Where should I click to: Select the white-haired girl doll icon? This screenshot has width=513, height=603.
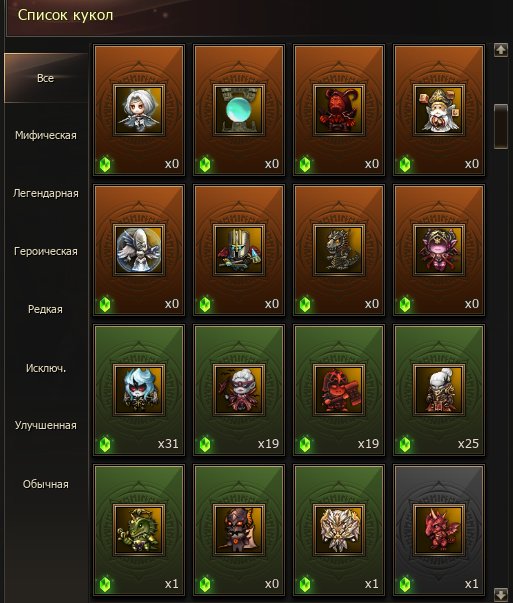[139, 110]
